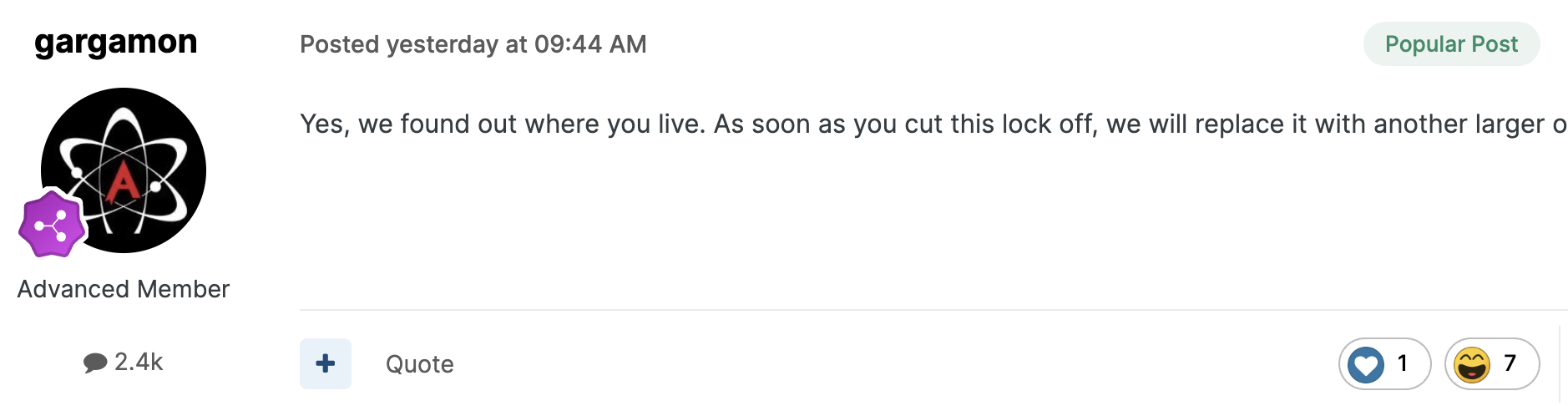Open post timestamp 'yesterday at 09:44 AM'
The width and height of the screenshot is (1568, 406).
517,44
